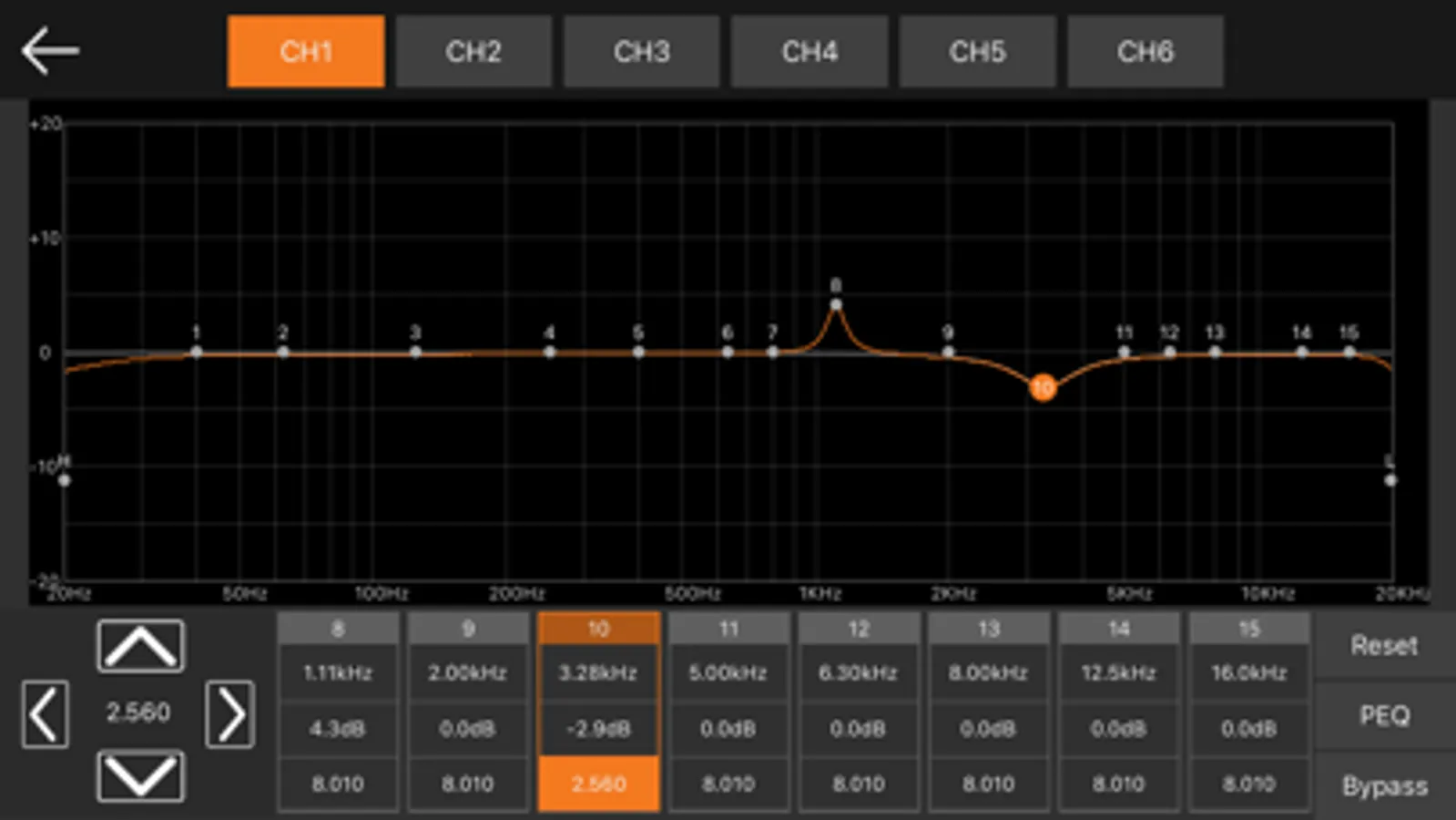The height and width of the screenshot is (820, 1456).
Task: Select the band 7 node on graph
Action: click(772, 352)
